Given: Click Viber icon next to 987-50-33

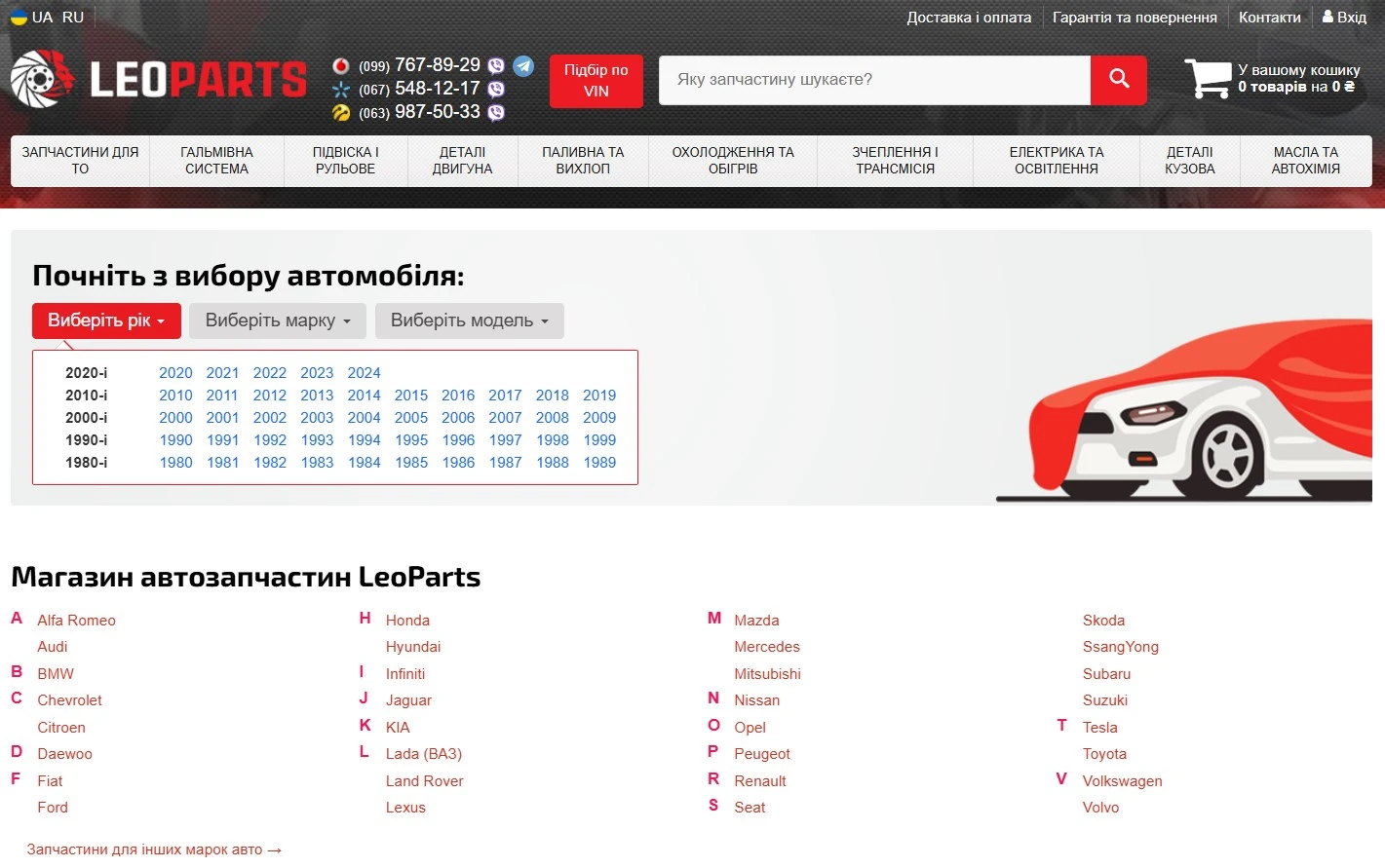Looking at the screenshot, I should (x=496, y=113).
